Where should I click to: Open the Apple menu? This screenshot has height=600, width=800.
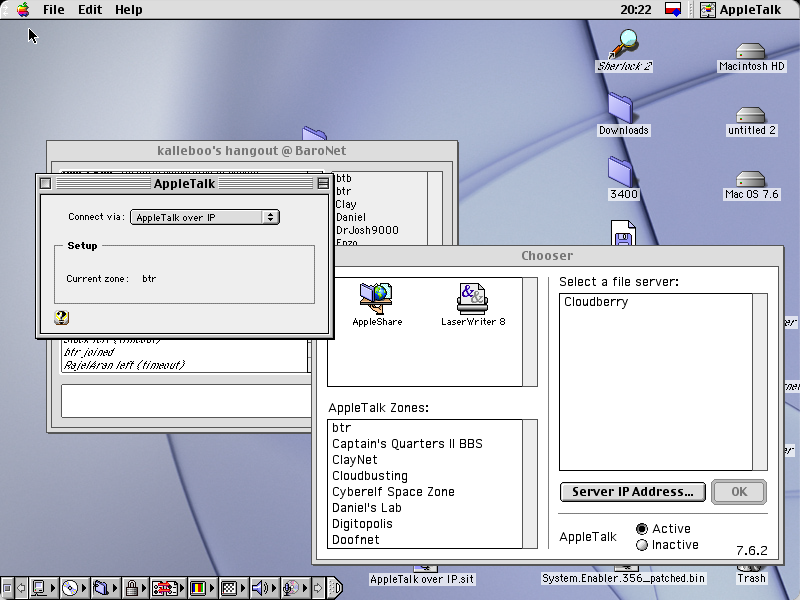click(23, 9)
